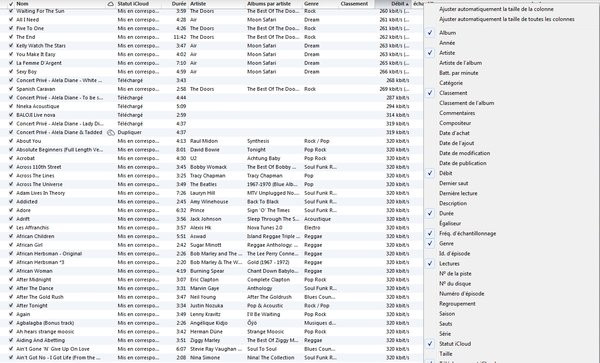The height and width of the screenshot is (363, 600).
Task: Sort by the Artiste column header
Action: (x=198, y=4)
